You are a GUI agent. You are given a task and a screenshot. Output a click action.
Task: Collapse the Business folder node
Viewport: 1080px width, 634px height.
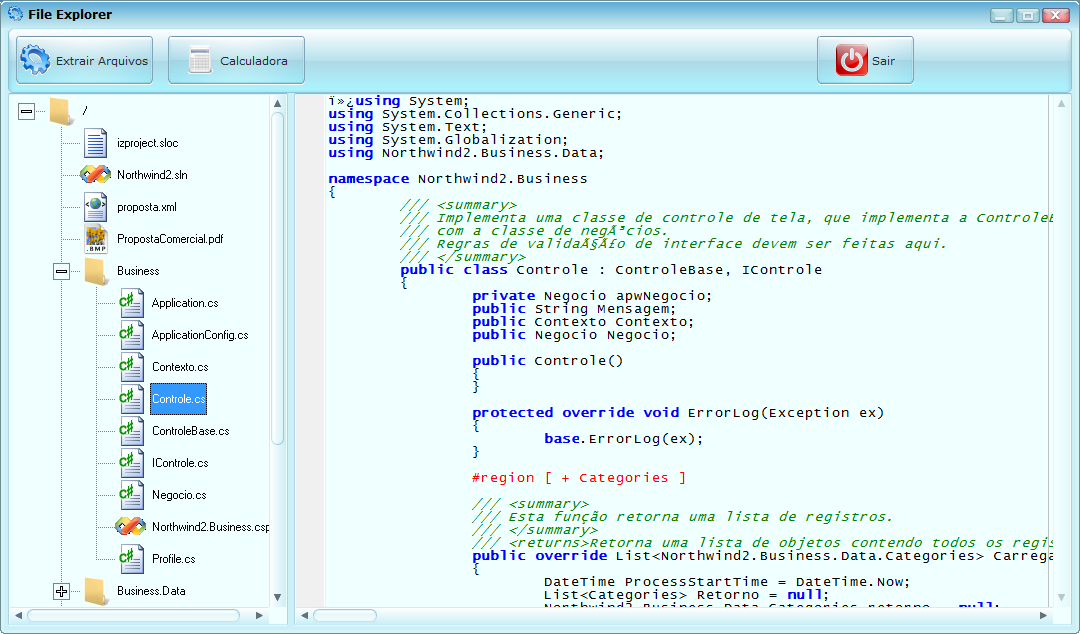(x=61, y=272)
